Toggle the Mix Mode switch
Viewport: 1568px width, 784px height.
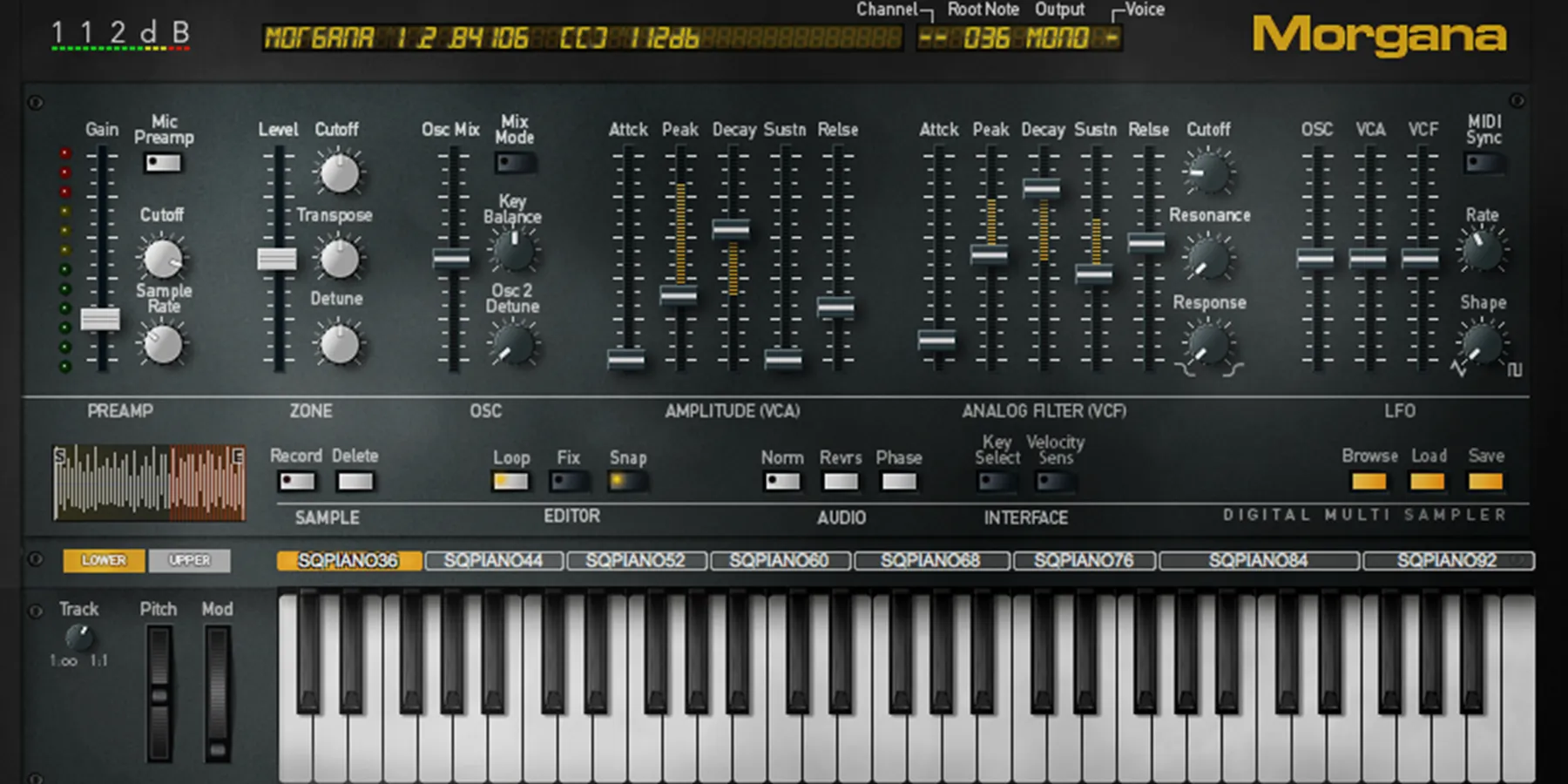pyautogui.click(x=514, y=163)
